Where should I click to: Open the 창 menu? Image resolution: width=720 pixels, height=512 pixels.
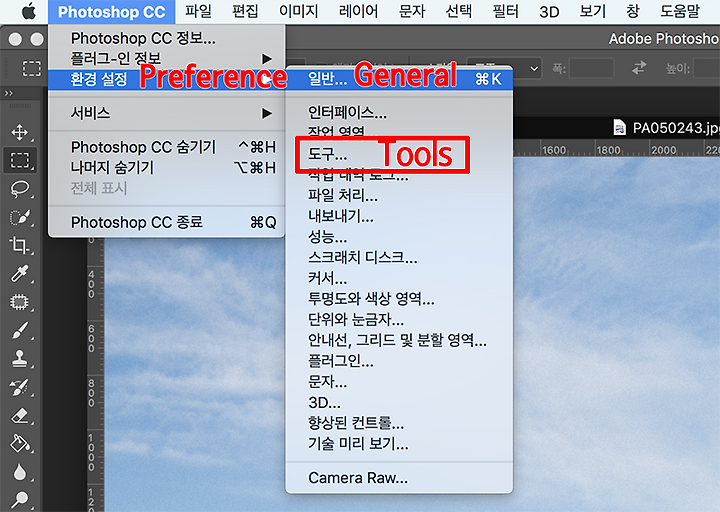point(633,12)
